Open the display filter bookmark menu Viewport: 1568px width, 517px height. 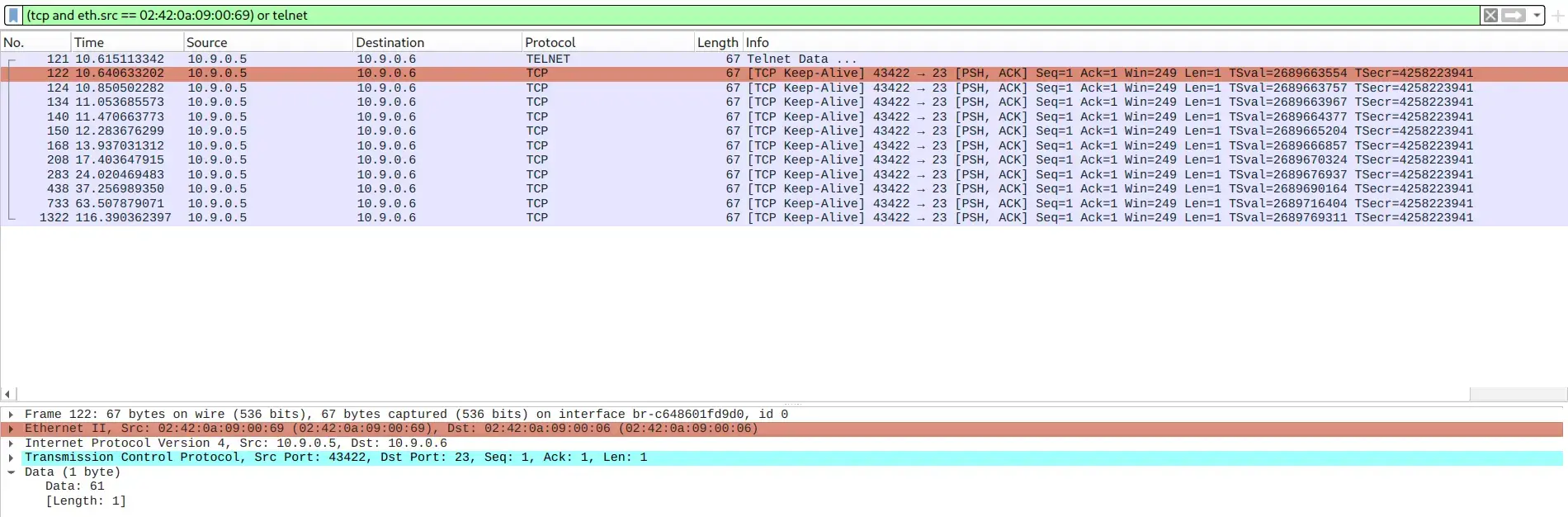(13, 15)
